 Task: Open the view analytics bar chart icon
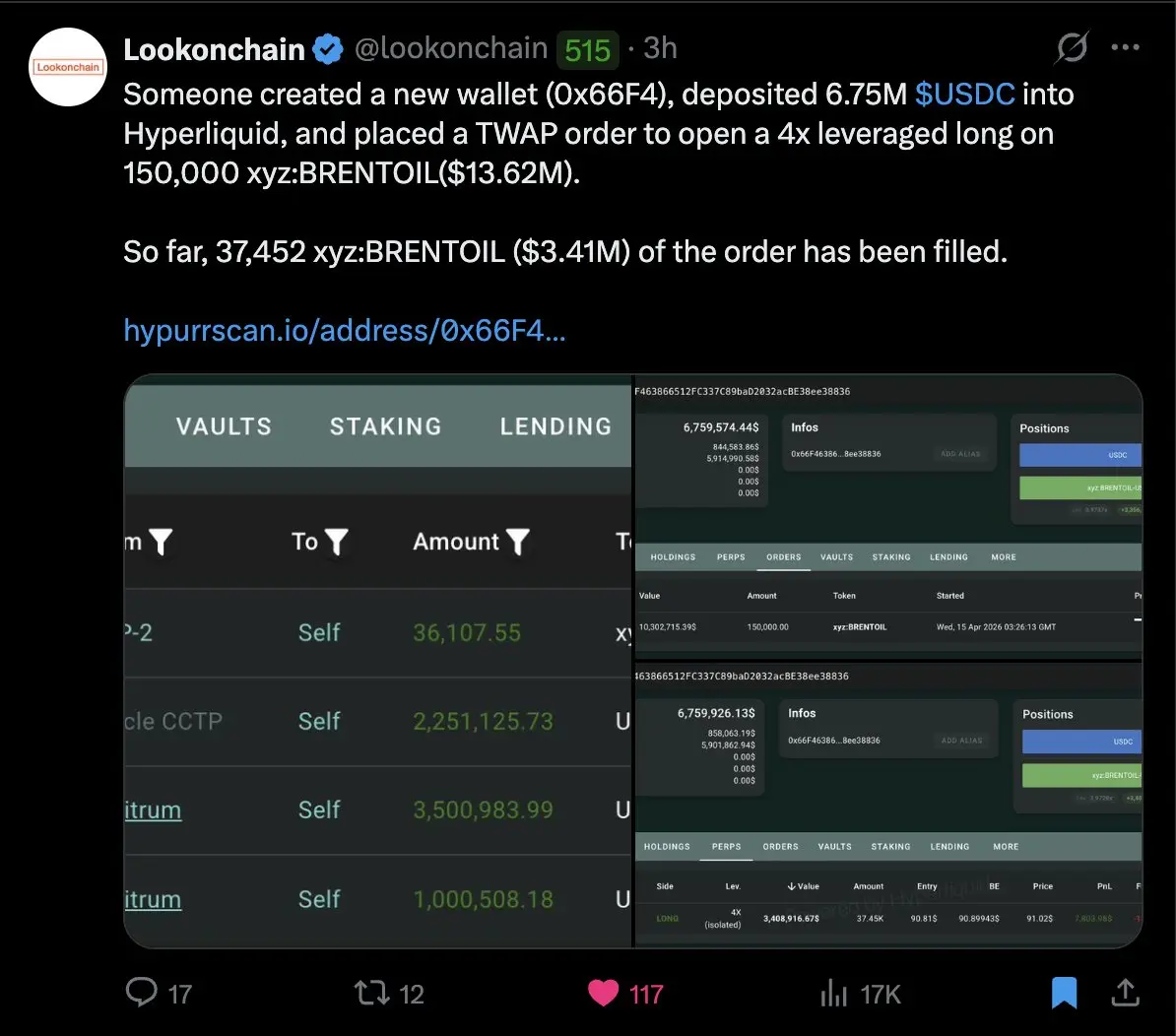(x=834, y=993)
